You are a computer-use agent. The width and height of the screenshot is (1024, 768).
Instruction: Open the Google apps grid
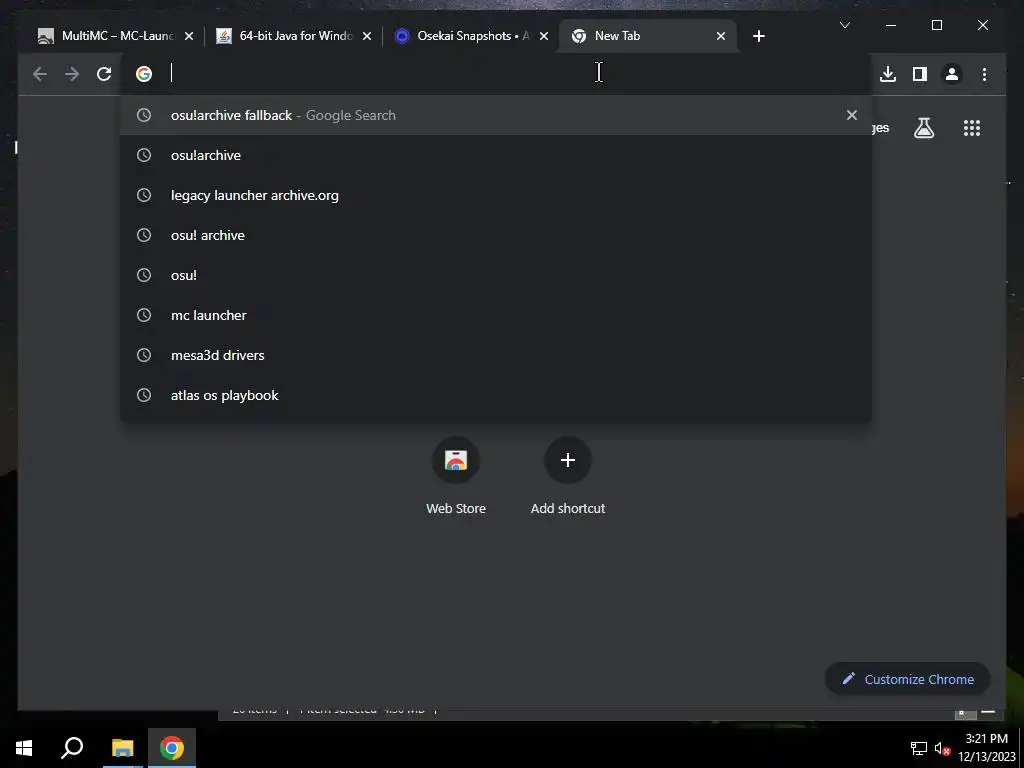(972, 128)
